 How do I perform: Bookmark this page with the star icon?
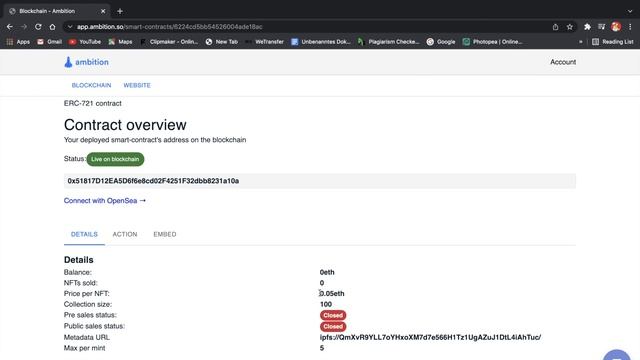pos(570,27)
